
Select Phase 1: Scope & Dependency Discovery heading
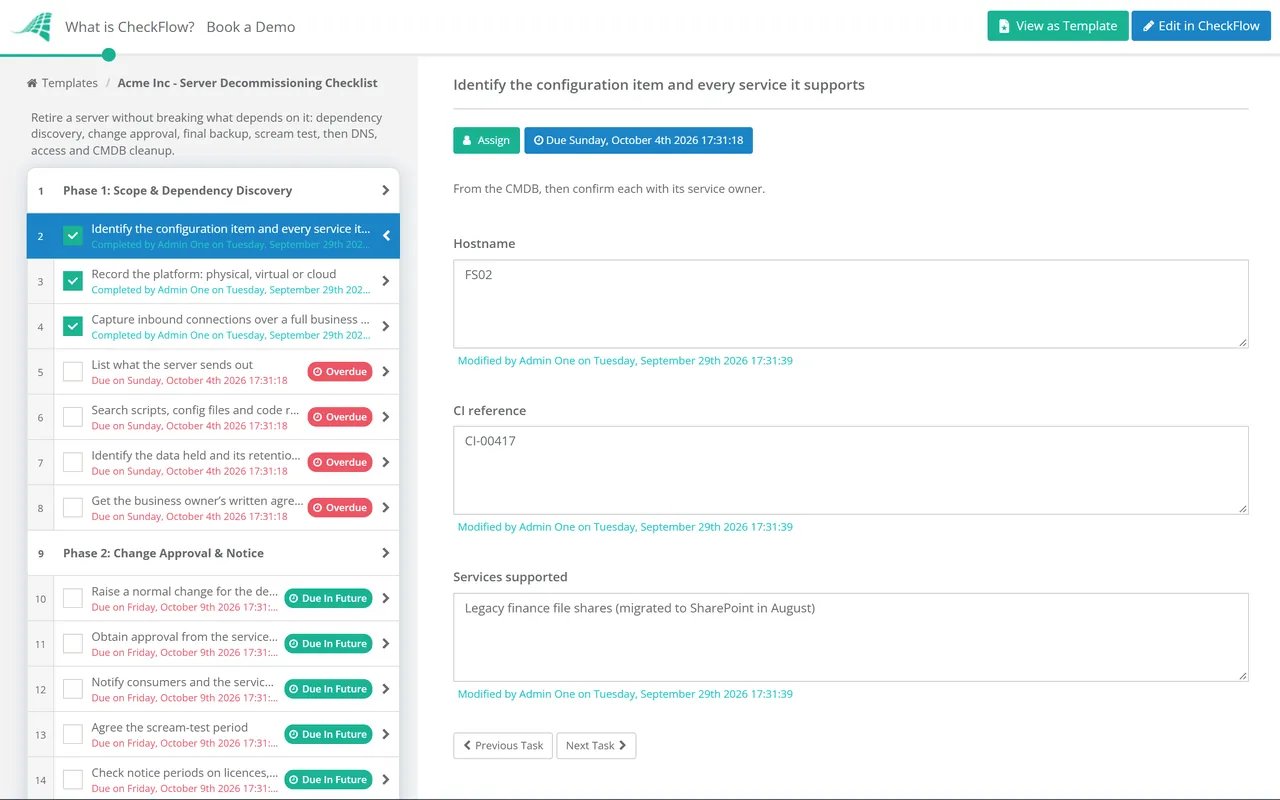coord(178,190)
